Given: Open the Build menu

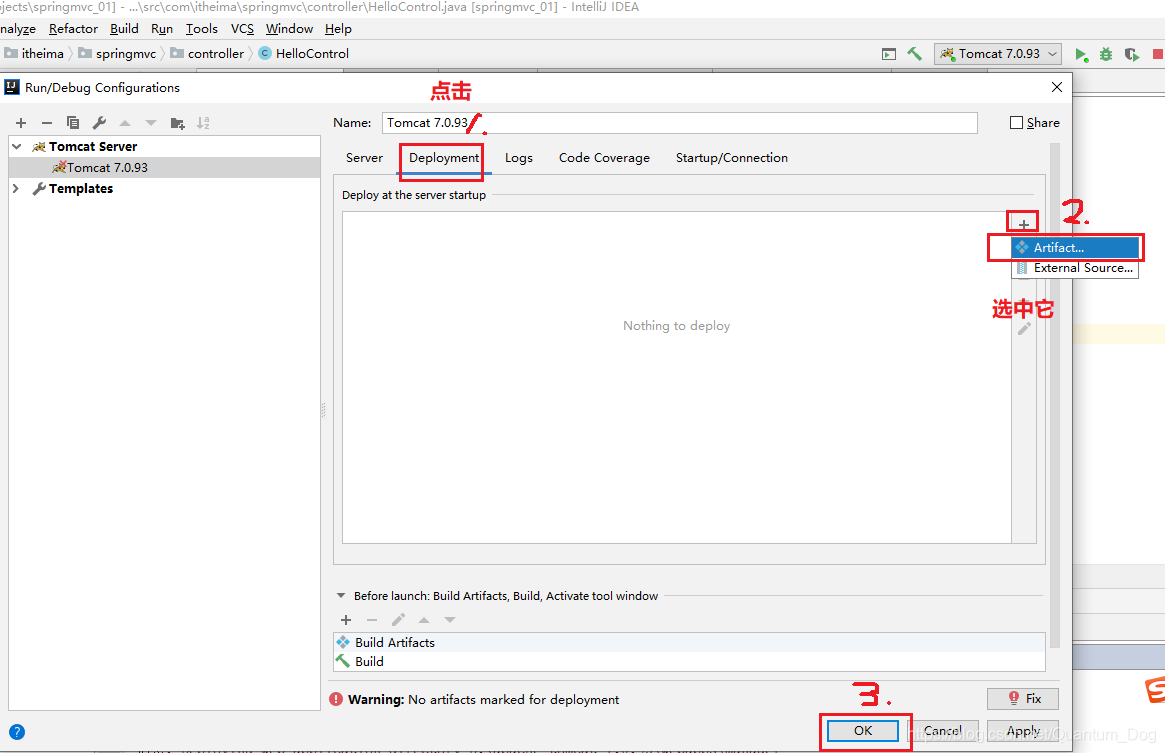Looking at the screenshot, I should click(x=124, y=29).
